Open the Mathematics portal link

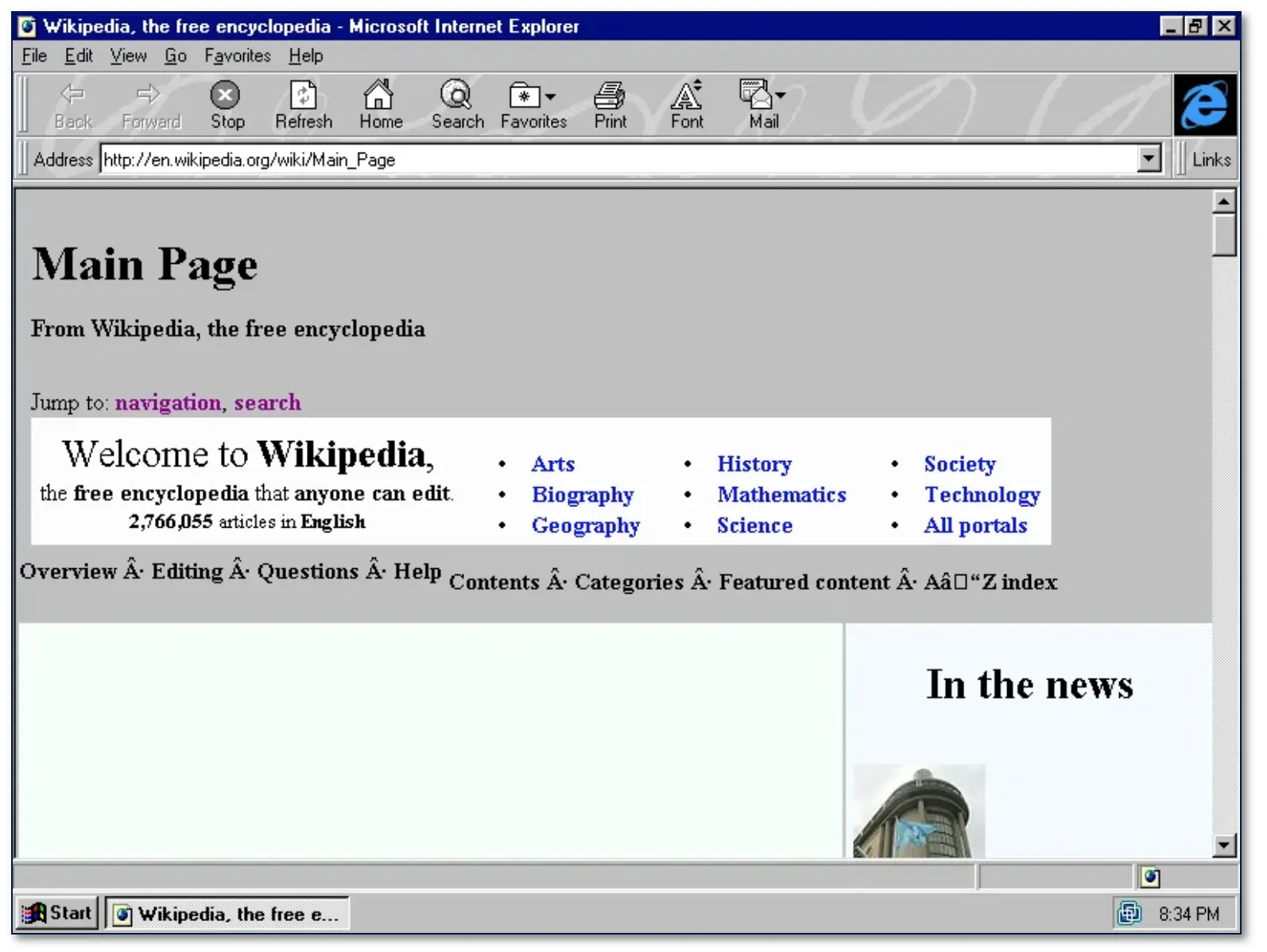pyautogui.click(x=781, y=495)
